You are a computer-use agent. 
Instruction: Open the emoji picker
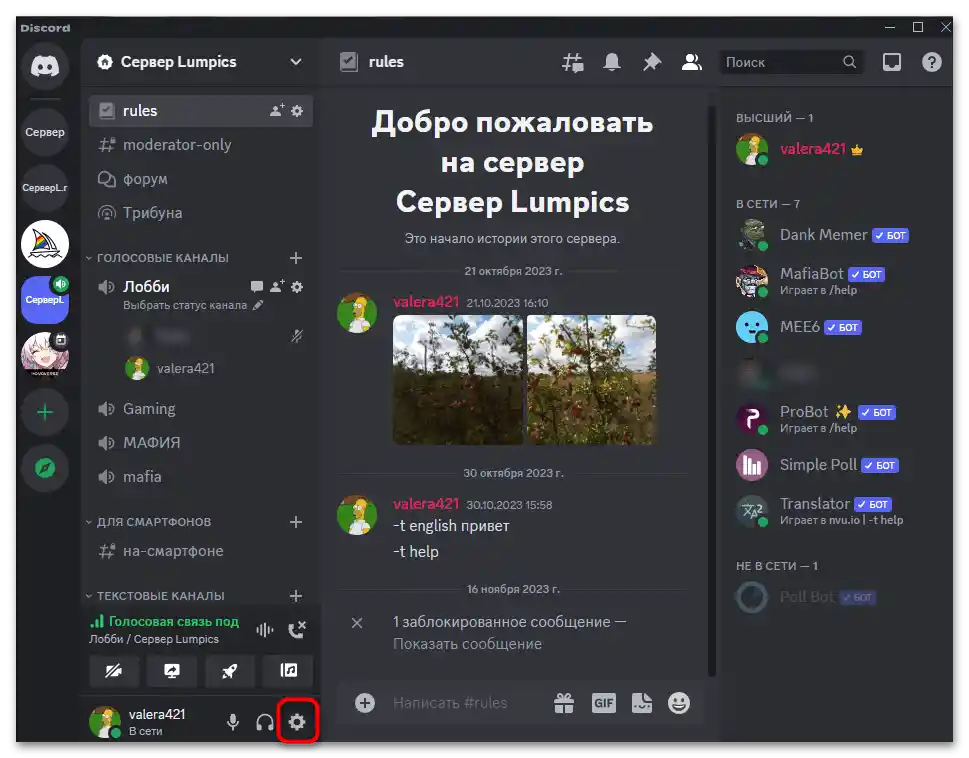pos(679,702)
